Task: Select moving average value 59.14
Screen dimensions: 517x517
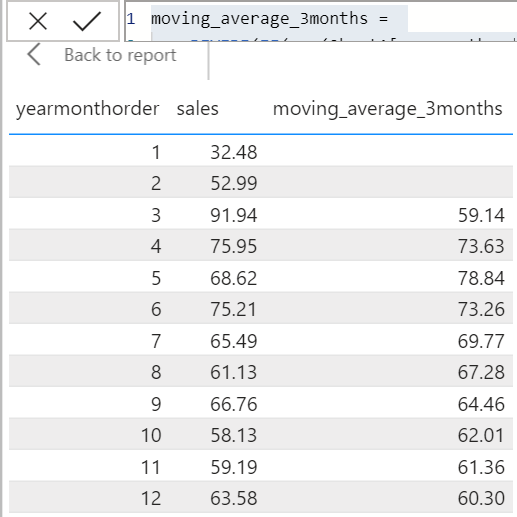Action: [481, 215]
